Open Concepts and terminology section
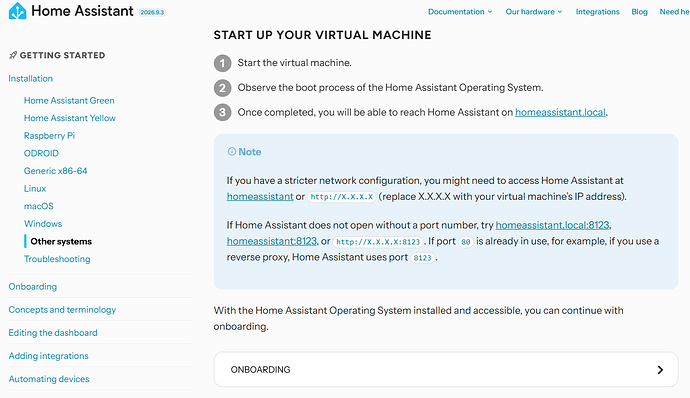Image resolution: width=690 pixels, height=398 pixels. 62,310
